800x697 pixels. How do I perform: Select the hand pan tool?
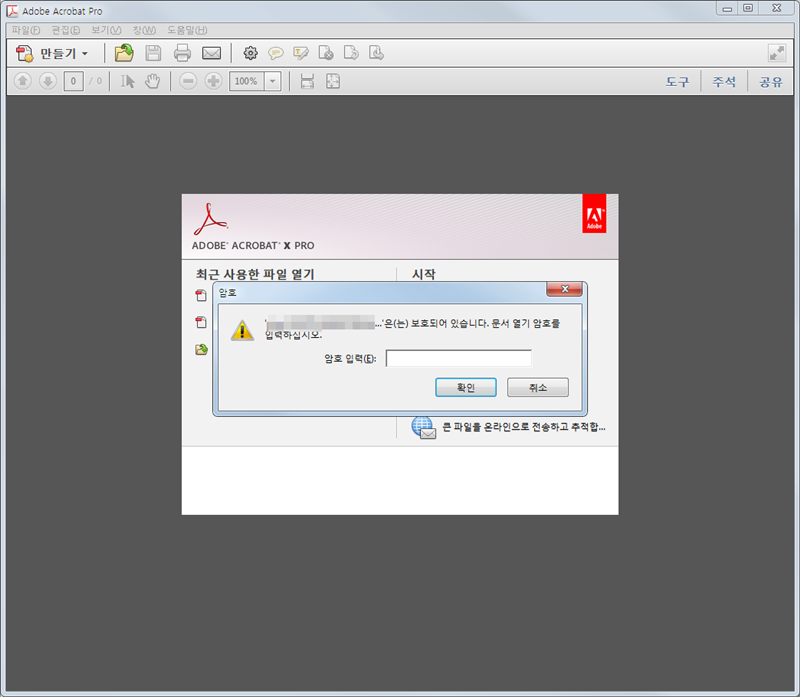coord(153,81)
